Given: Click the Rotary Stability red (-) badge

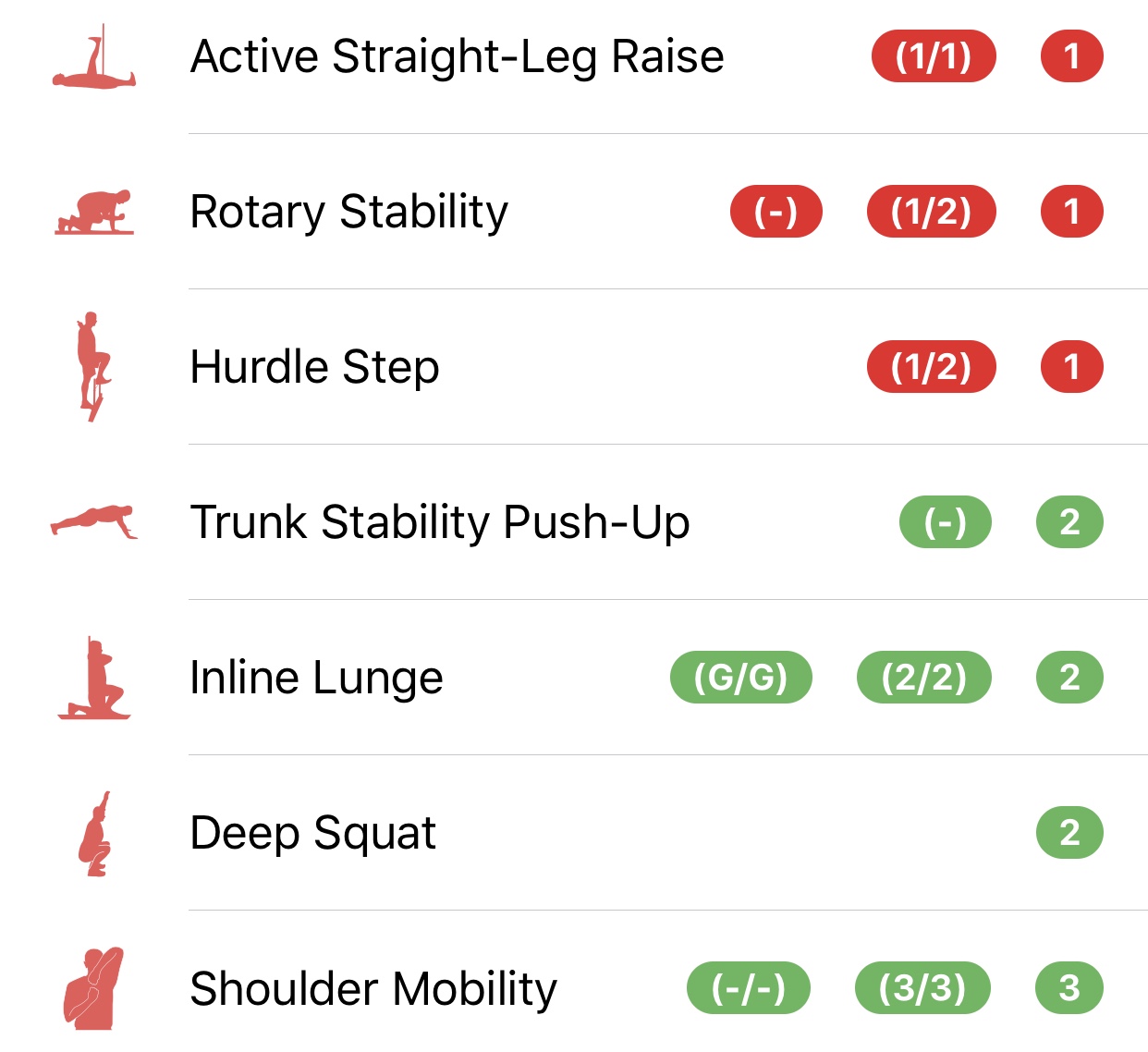Looking at the screenshot, I should [776, 212].
